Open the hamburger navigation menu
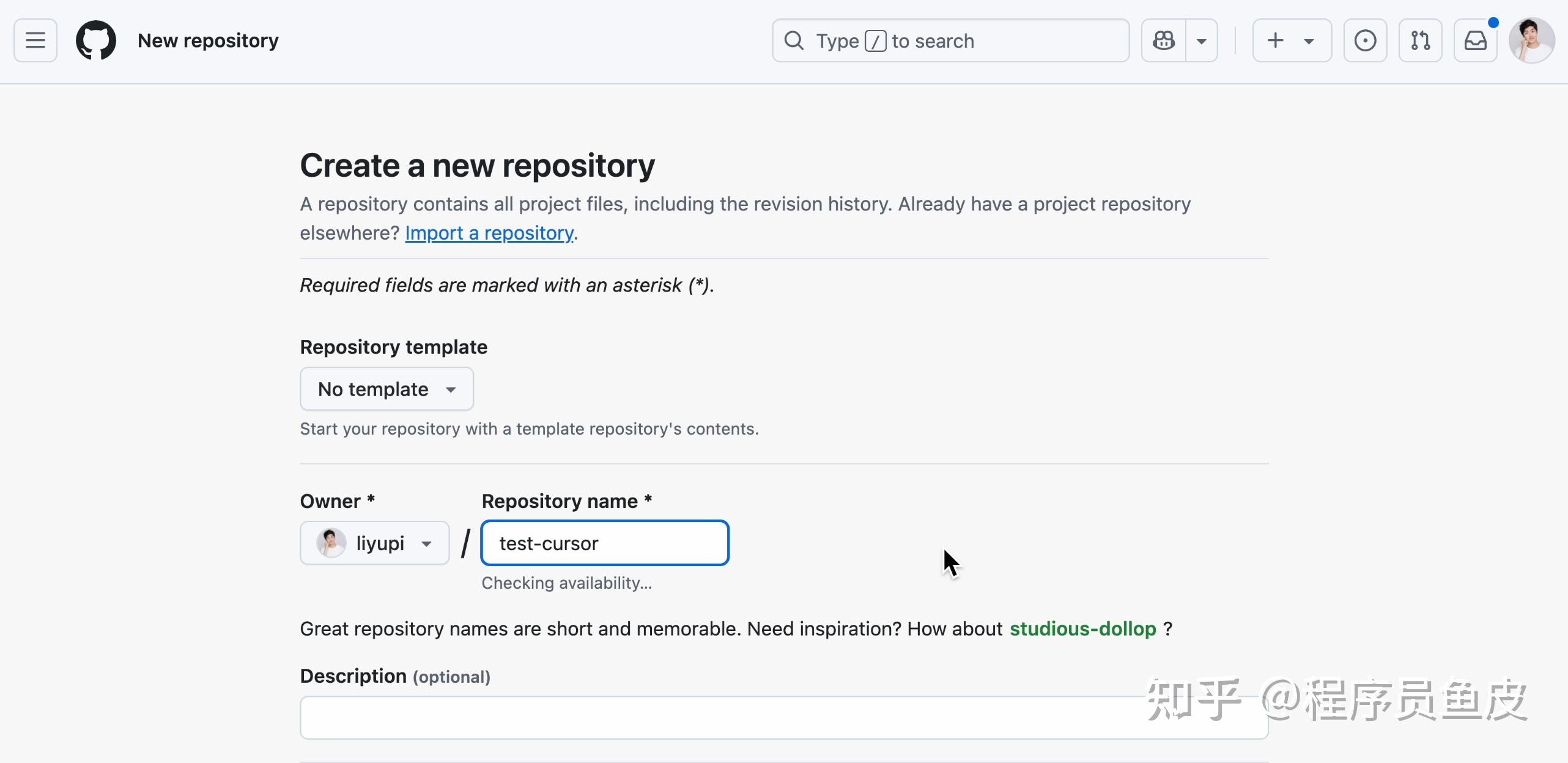This screenshot has height=763, width=1568. click(35, 40)
